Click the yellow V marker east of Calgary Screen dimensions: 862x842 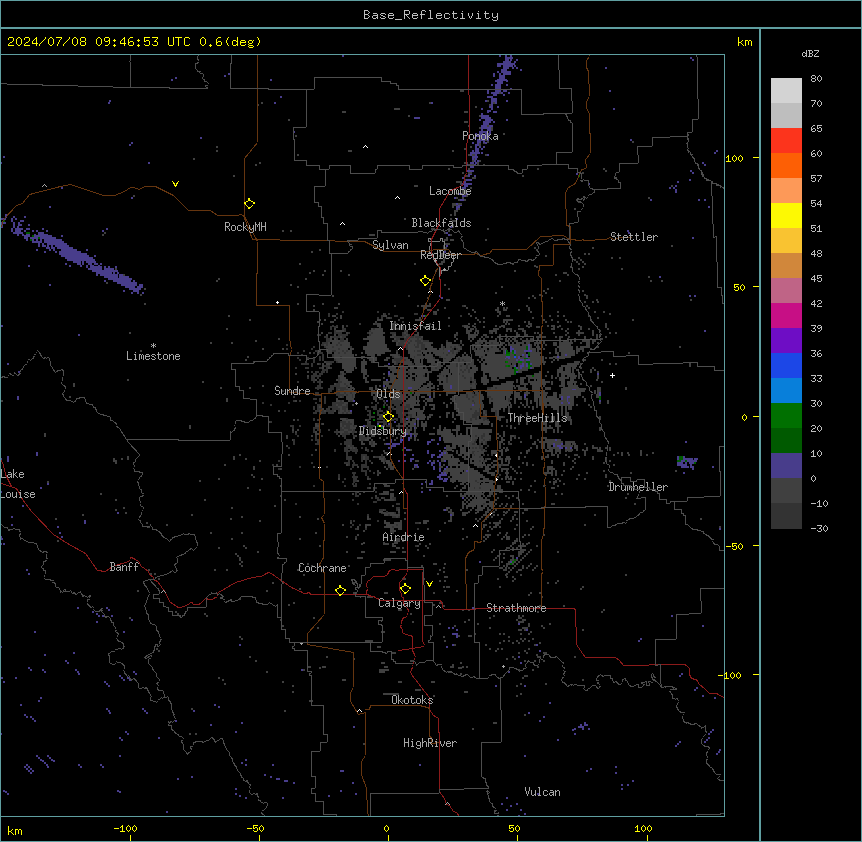(429, 584)
